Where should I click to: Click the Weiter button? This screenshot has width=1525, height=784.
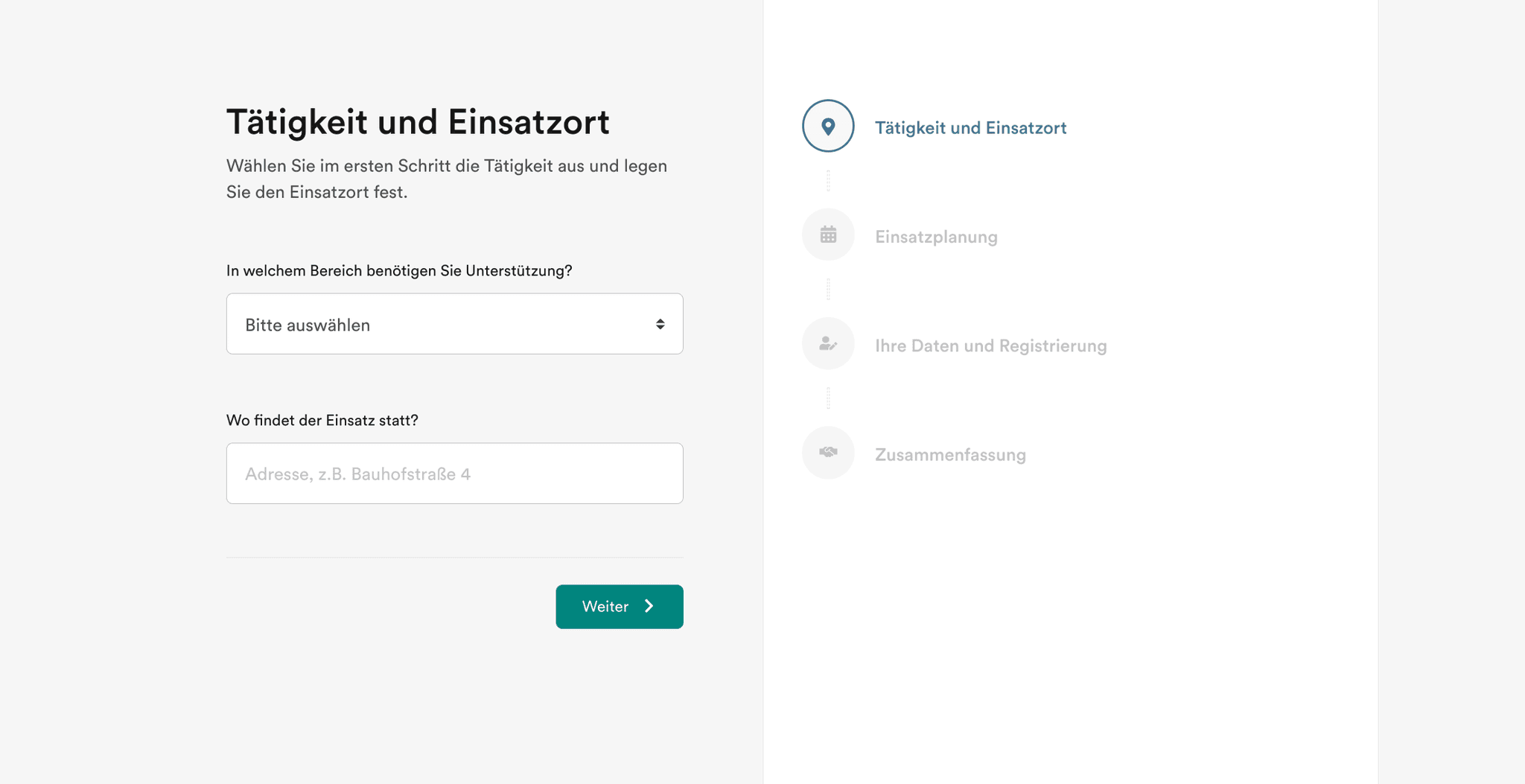[x=619, y=606]
